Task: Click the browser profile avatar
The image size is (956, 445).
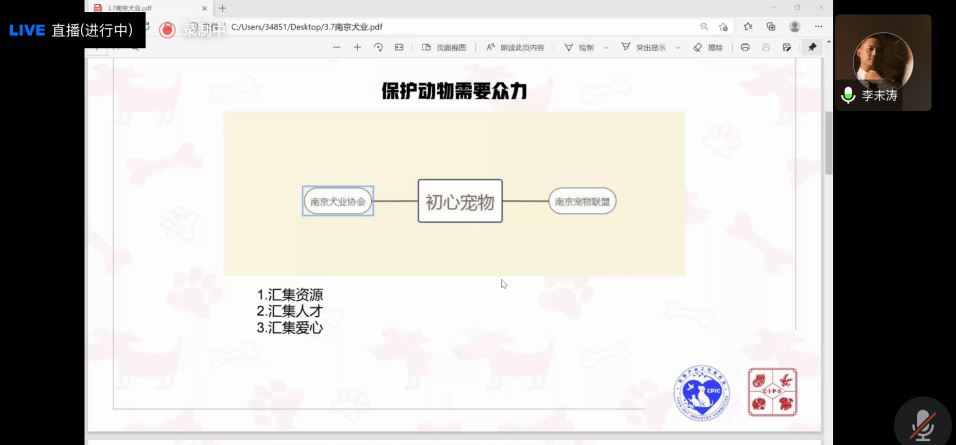Action: click(x=794, y=27)
